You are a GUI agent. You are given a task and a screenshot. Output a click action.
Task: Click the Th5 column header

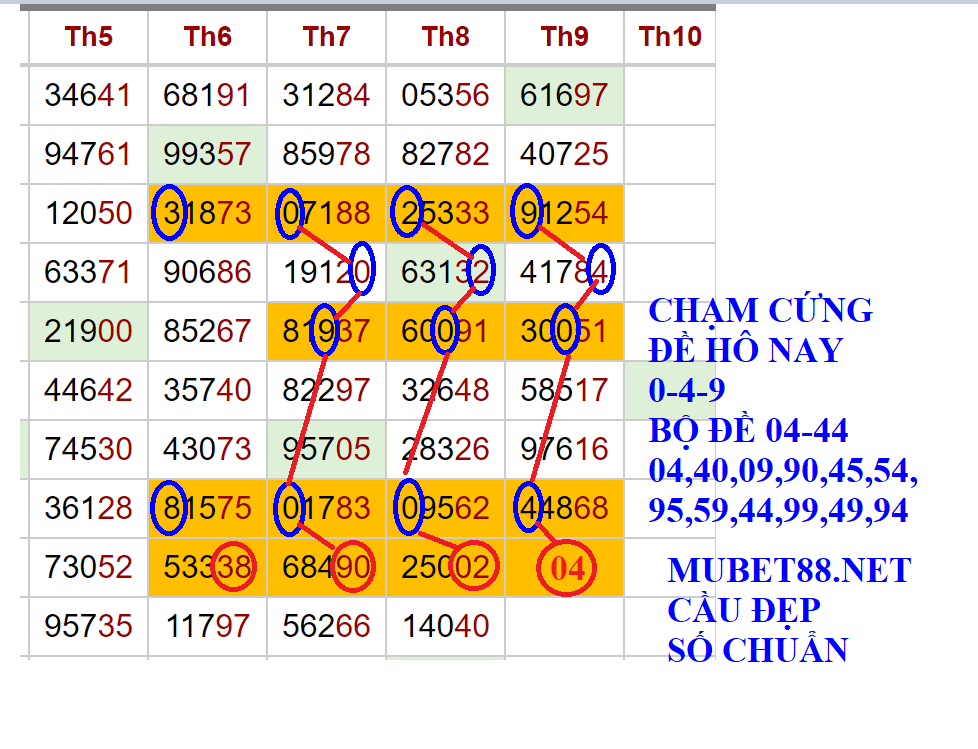coord(89,38)
